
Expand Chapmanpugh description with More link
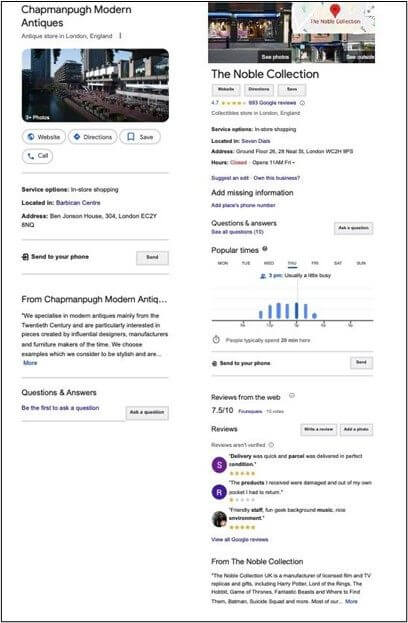(x=30, y=363)
